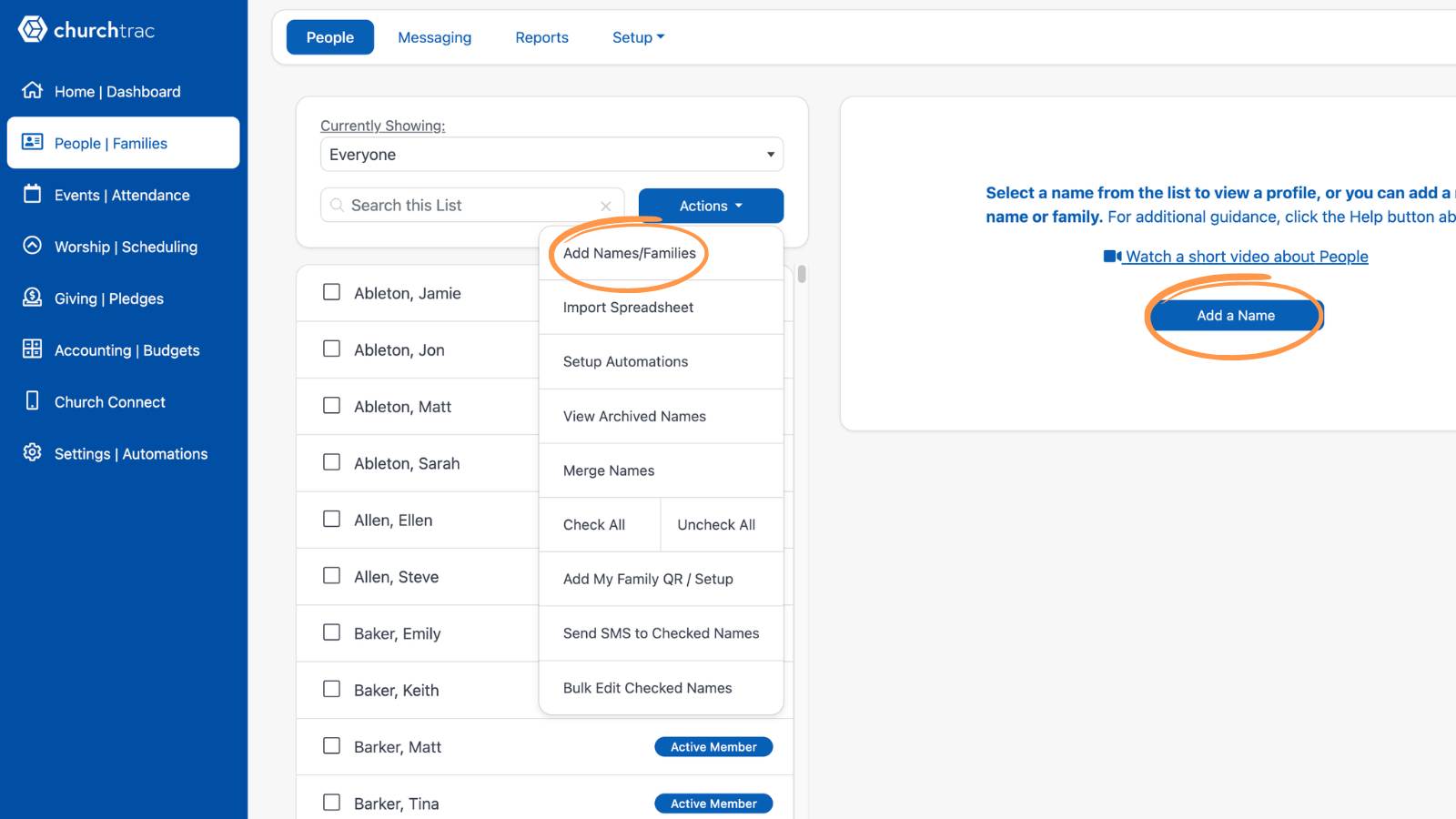Open the Currently Showing Everyone dropdown
This screenshot has height=819, width=1456.
click(x=551, y=155)
